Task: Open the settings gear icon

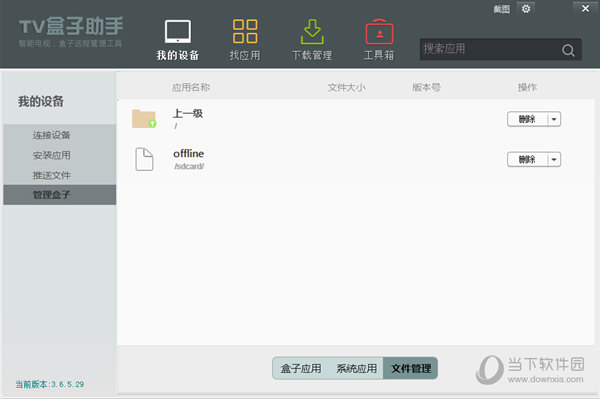Action: coord(526,8)
